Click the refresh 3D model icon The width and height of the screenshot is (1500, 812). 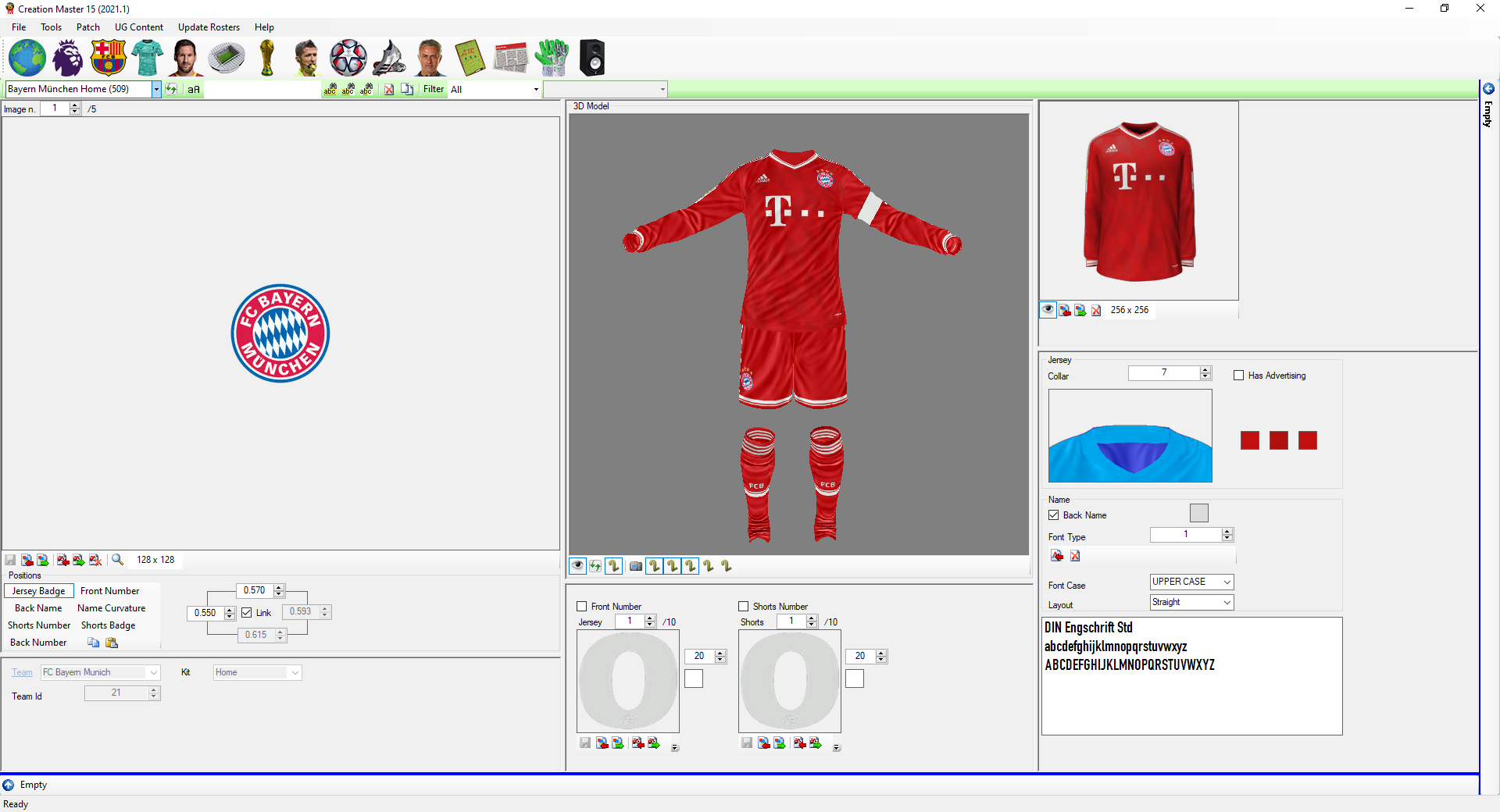coord(595,566)
